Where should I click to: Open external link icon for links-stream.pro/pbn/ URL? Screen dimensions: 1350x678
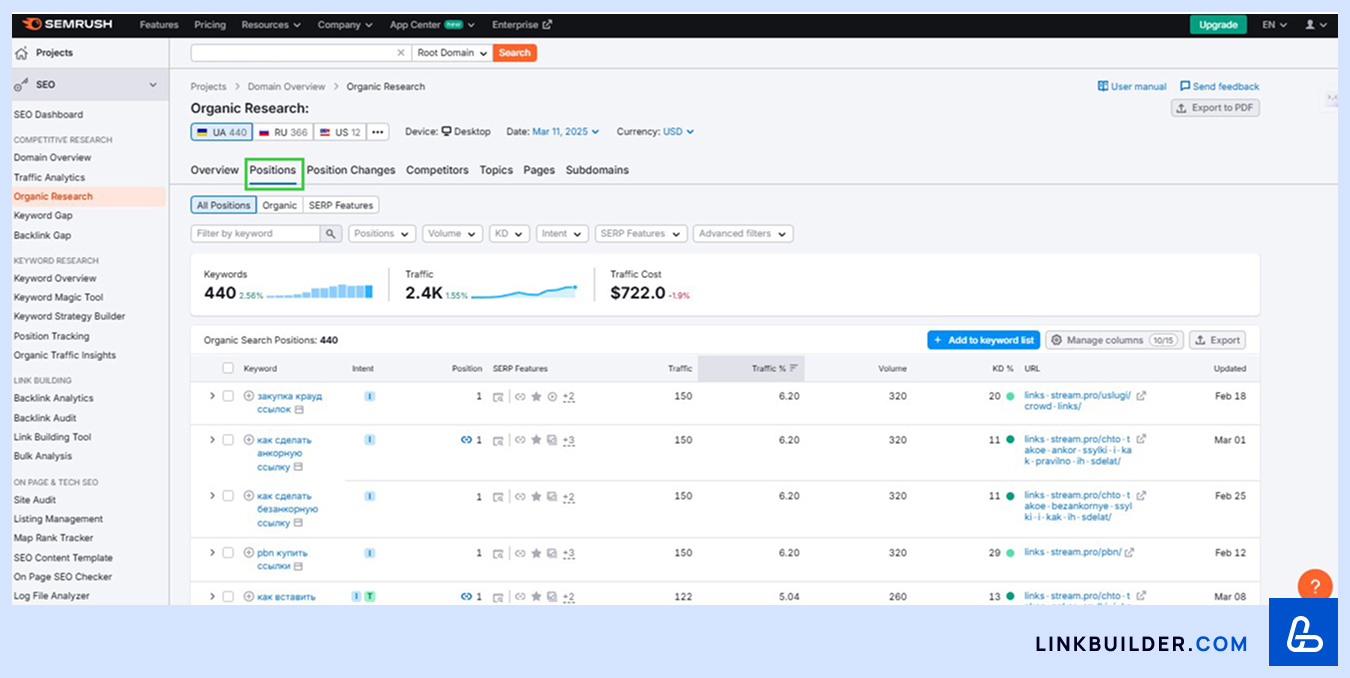coord(1129,552)
